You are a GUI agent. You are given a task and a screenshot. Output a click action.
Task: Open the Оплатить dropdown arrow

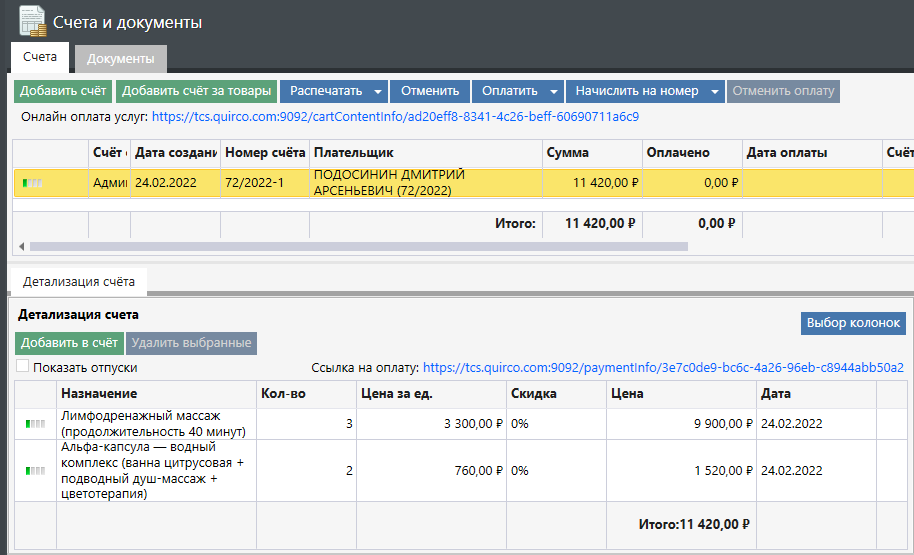coord(554,91)
